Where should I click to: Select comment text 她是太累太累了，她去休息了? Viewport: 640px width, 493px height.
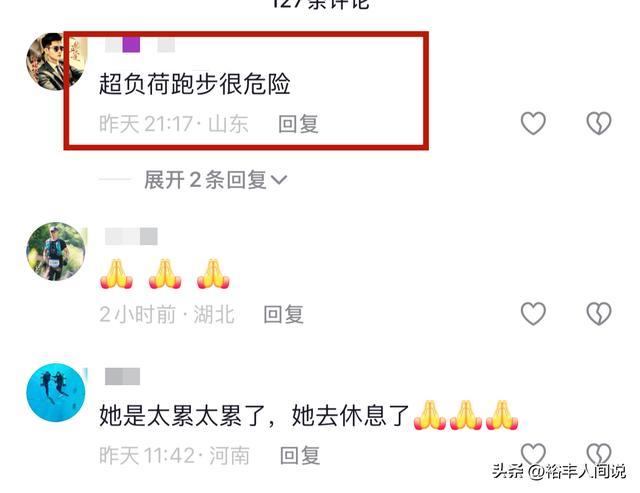(x=254, y=415)
